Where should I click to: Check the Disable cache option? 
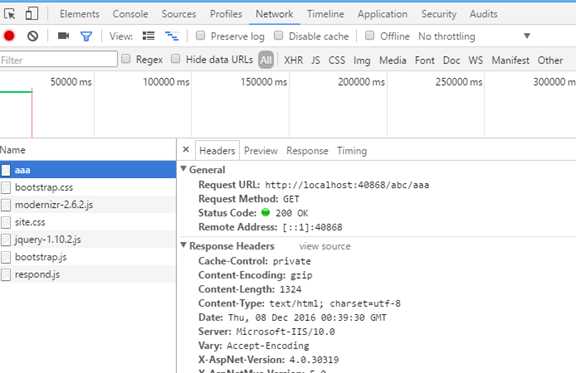(x=278, y=36)
